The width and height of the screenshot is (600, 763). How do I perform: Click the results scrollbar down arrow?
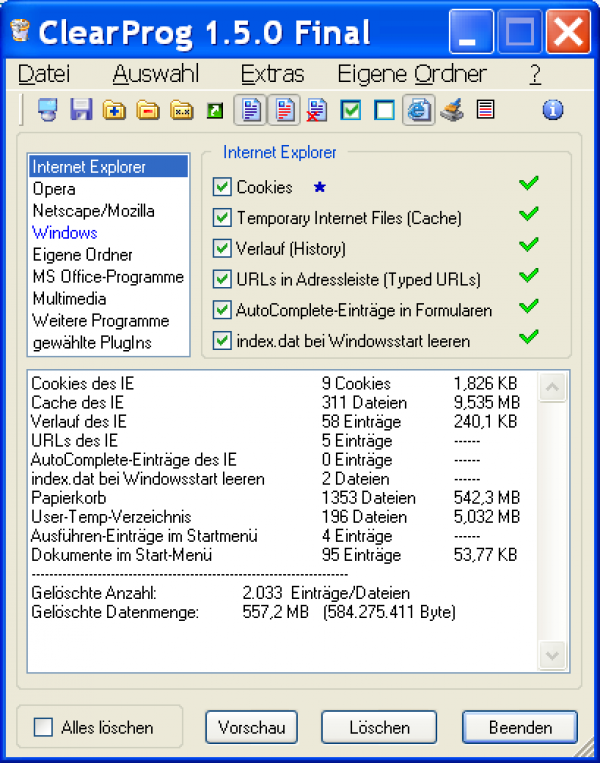552,655
